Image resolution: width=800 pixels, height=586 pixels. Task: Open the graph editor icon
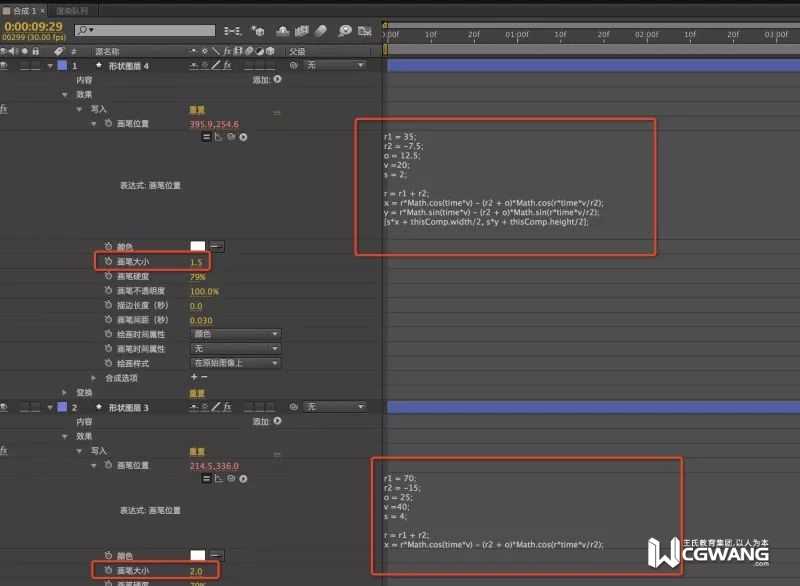pos(365,31)
